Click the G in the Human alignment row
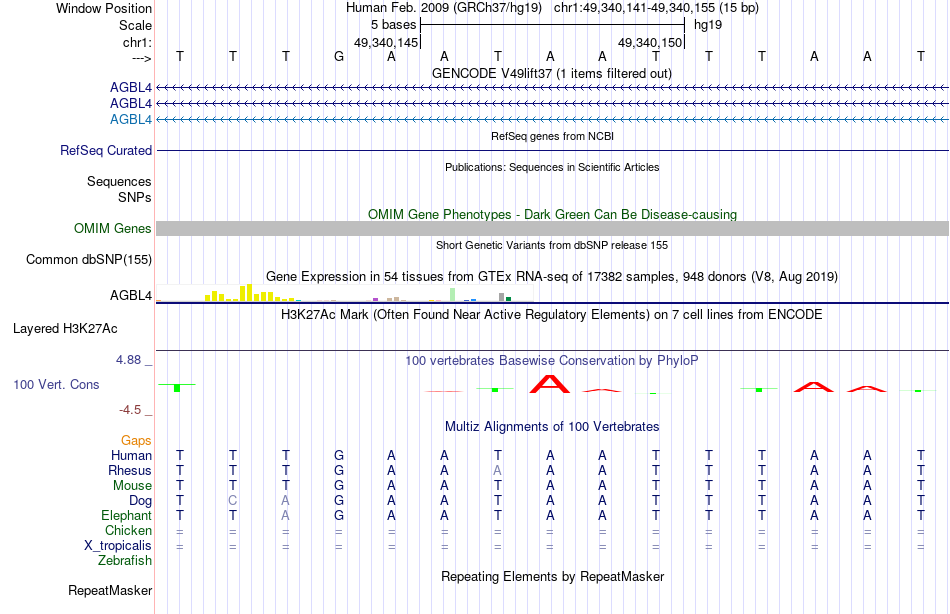Viewport: 950px width, 614px height. [339, 455]
